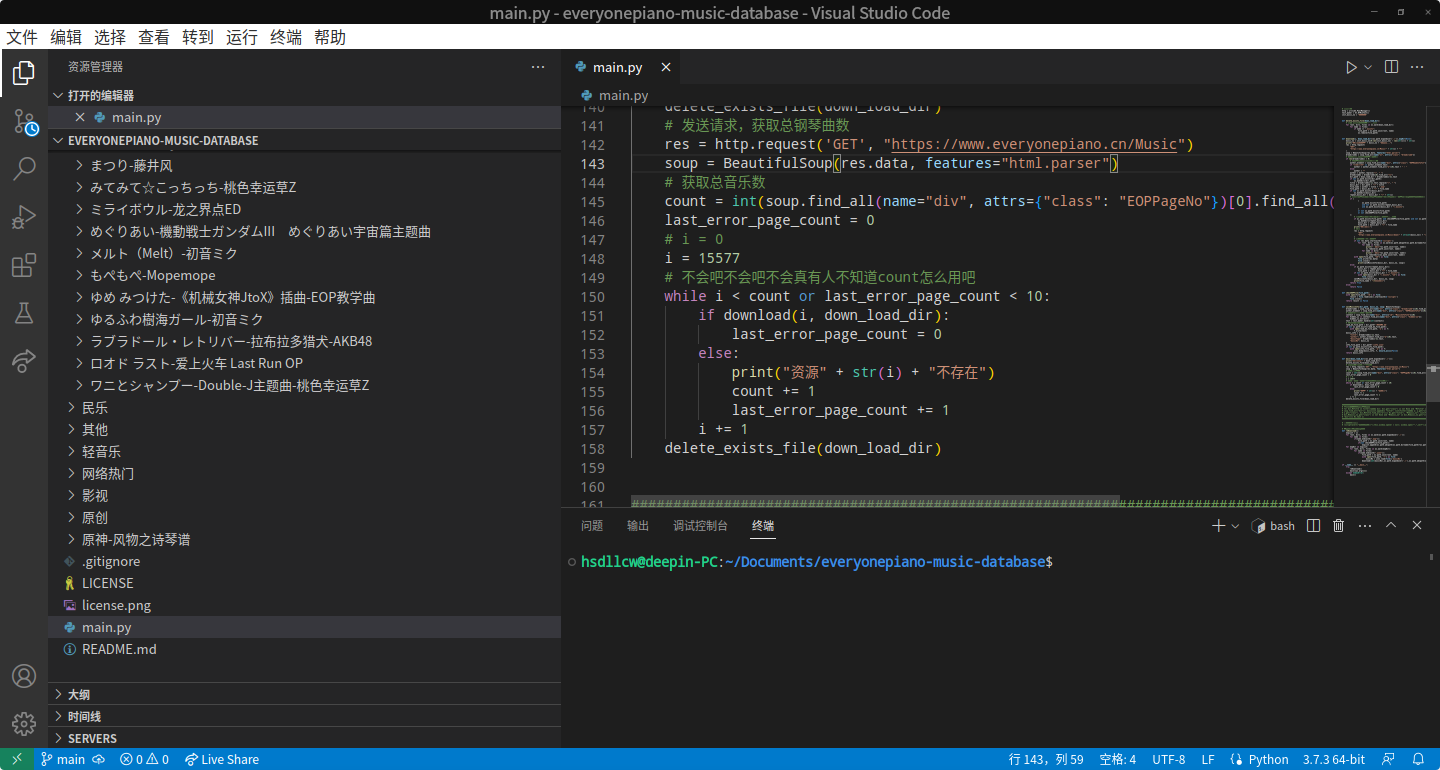Open the Extensions view
The image size is (1440, 770).
[24, 266]
